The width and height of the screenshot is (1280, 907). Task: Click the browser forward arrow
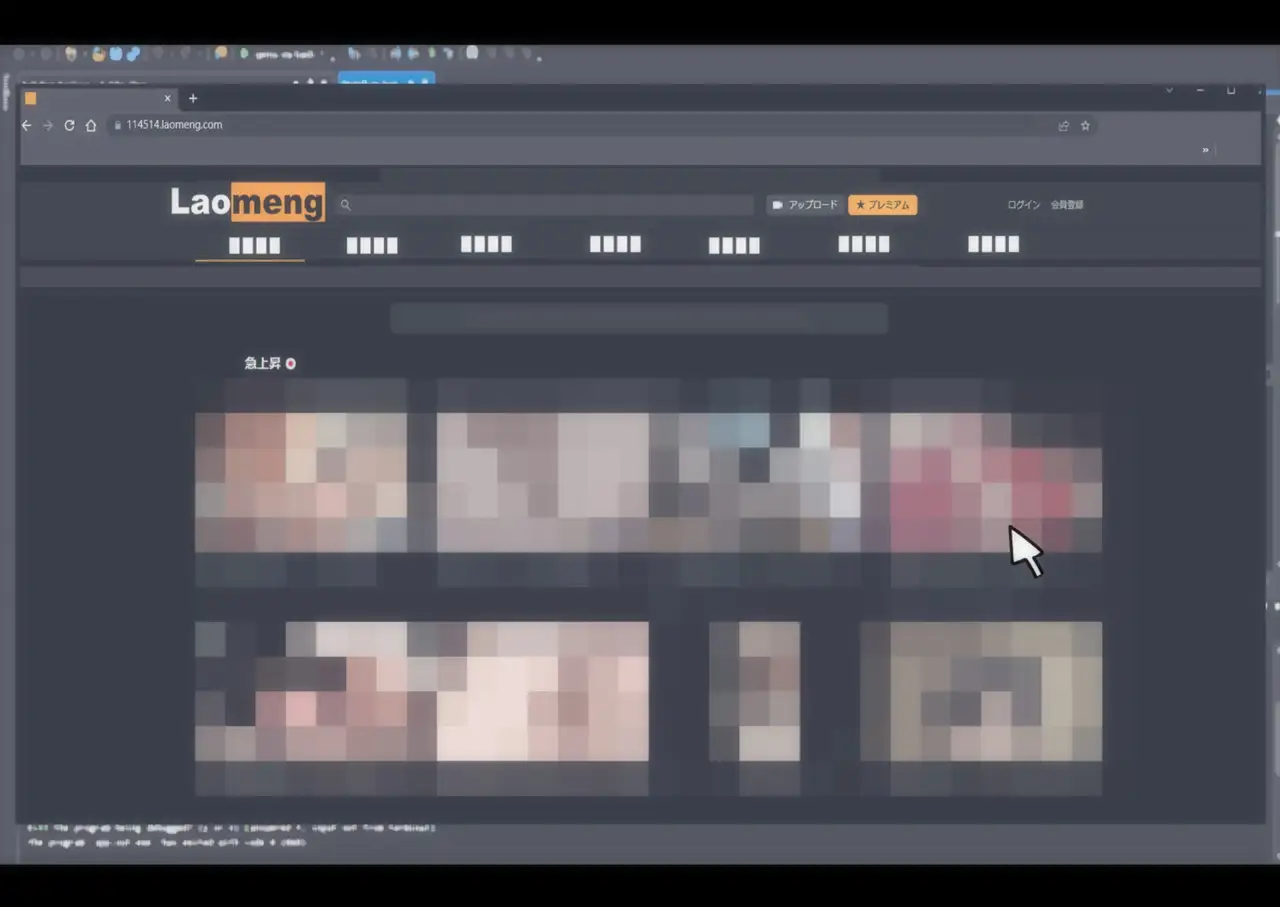click(48, 126)
